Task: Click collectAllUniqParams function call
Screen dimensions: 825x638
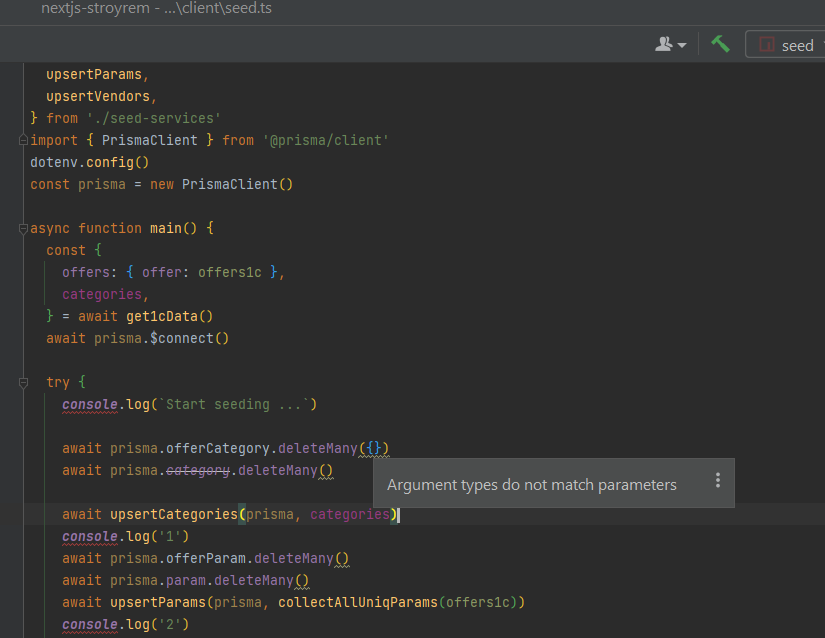Action: (358, 602)
